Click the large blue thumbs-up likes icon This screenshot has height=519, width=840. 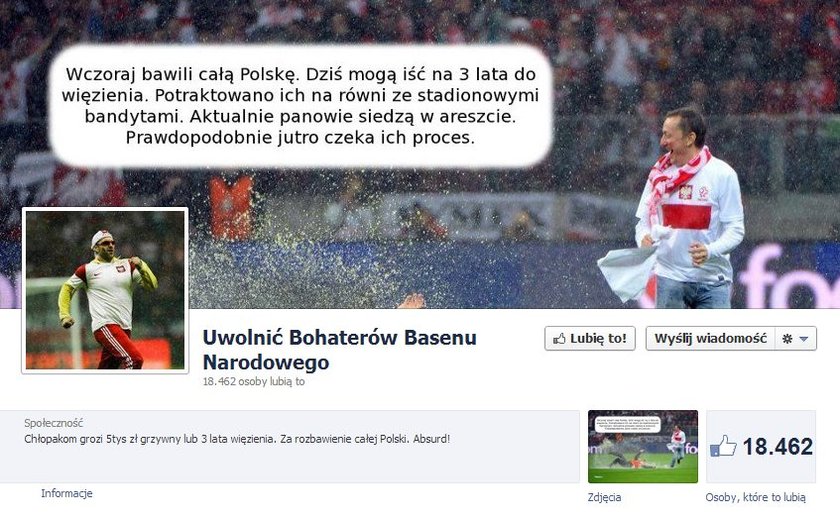pyautogui.click(x=723, y=446)
